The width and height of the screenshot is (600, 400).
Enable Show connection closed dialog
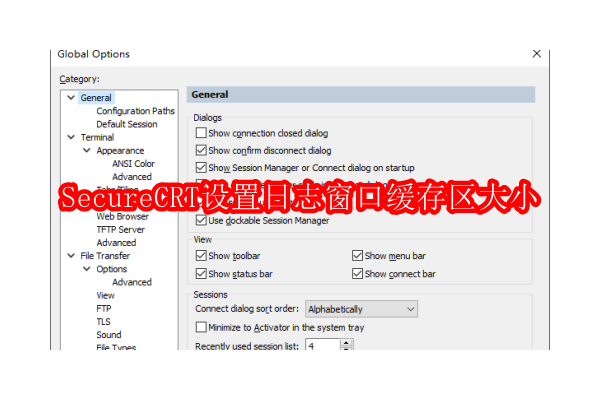click(201, 133)
